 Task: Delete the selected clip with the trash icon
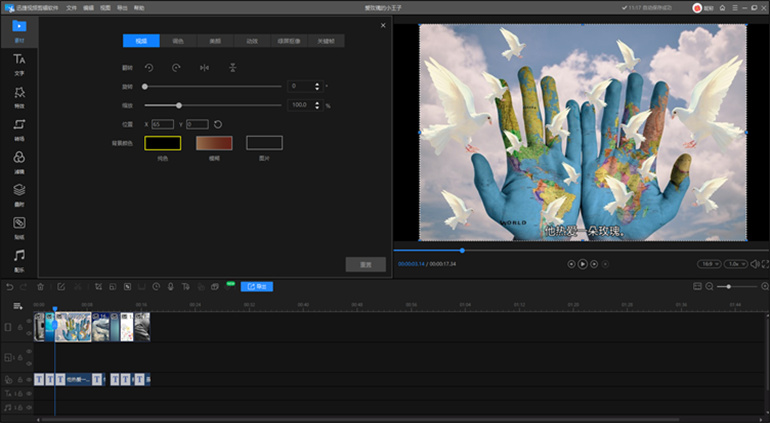40,287
